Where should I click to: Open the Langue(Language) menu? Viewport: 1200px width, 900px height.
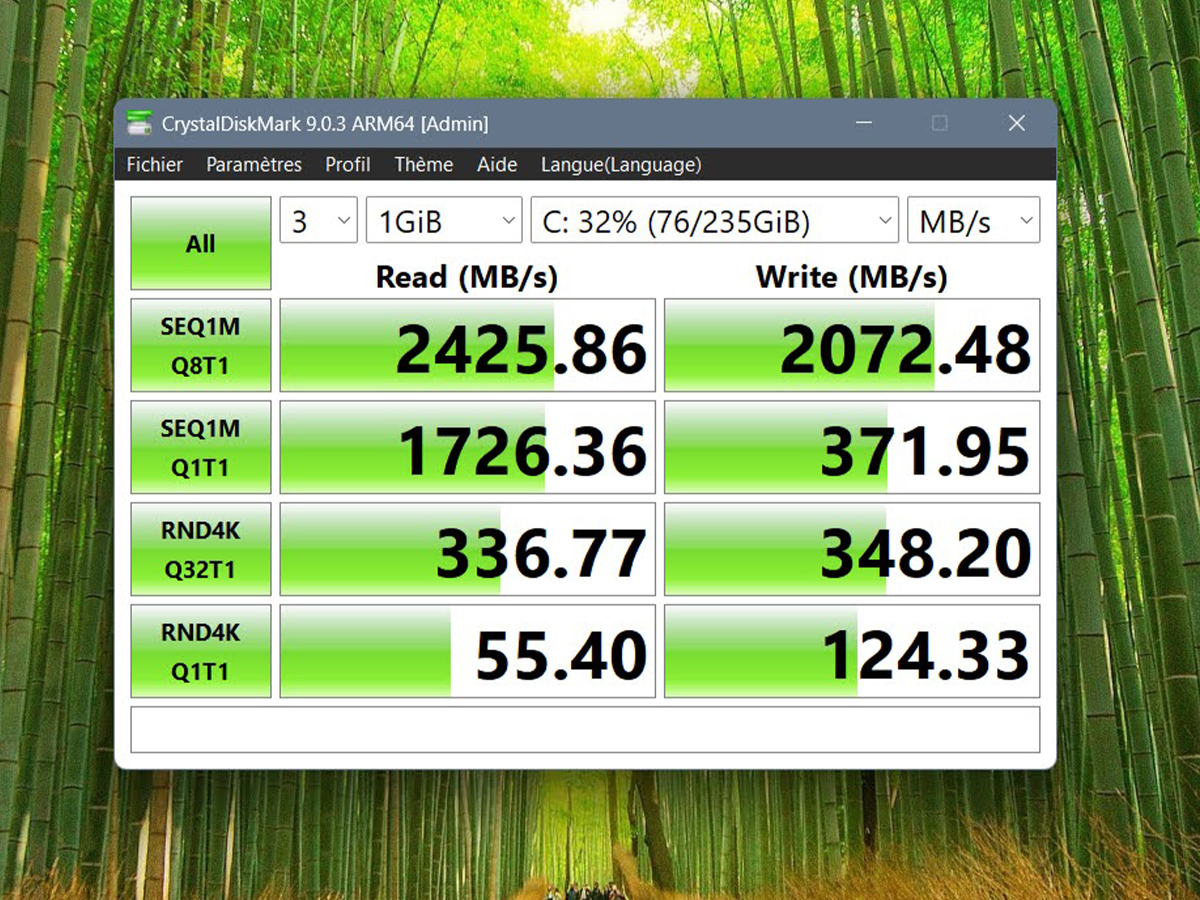[x=621, y=165]
